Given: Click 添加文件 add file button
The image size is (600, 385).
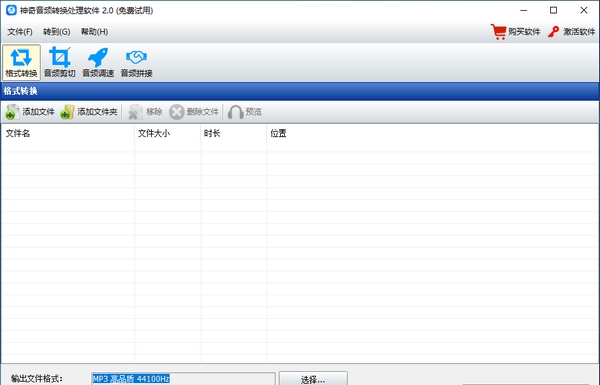Looking at the screenshot, I should (30, 112).
